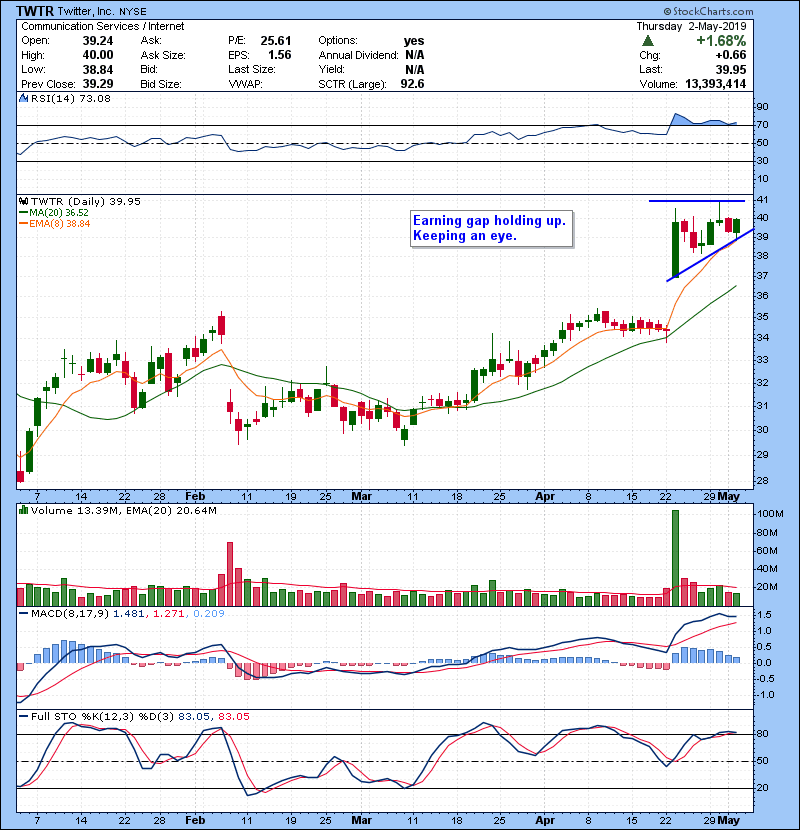Click the High value 40.00
The height and width of the screenshot is (830, 800).
[97, 55]
